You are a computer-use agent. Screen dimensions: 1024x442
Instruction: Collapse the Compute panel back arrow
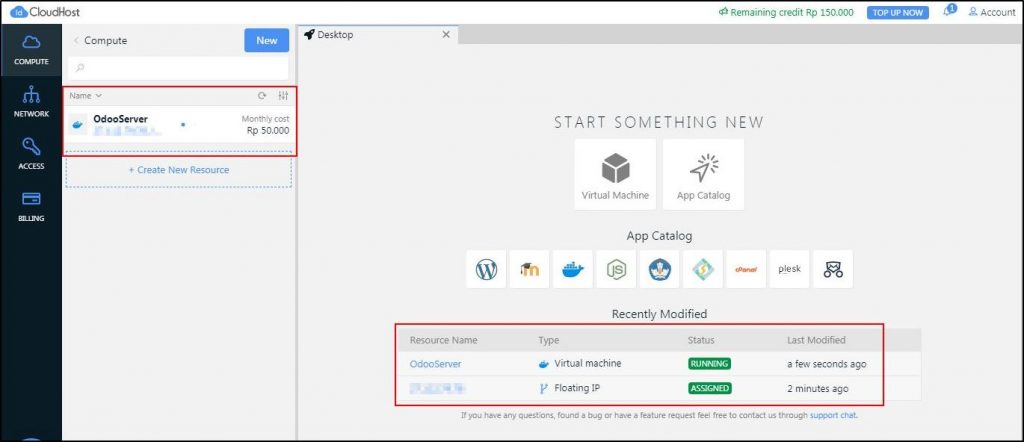pyautogui.click(x=76, y=41)
